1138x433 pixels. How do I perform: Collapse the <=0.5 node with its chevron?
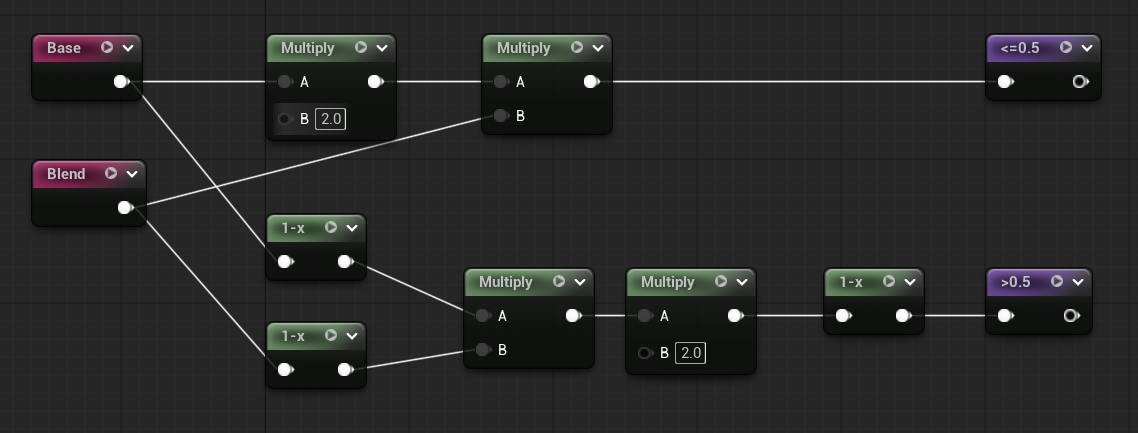click(1087, 48)
